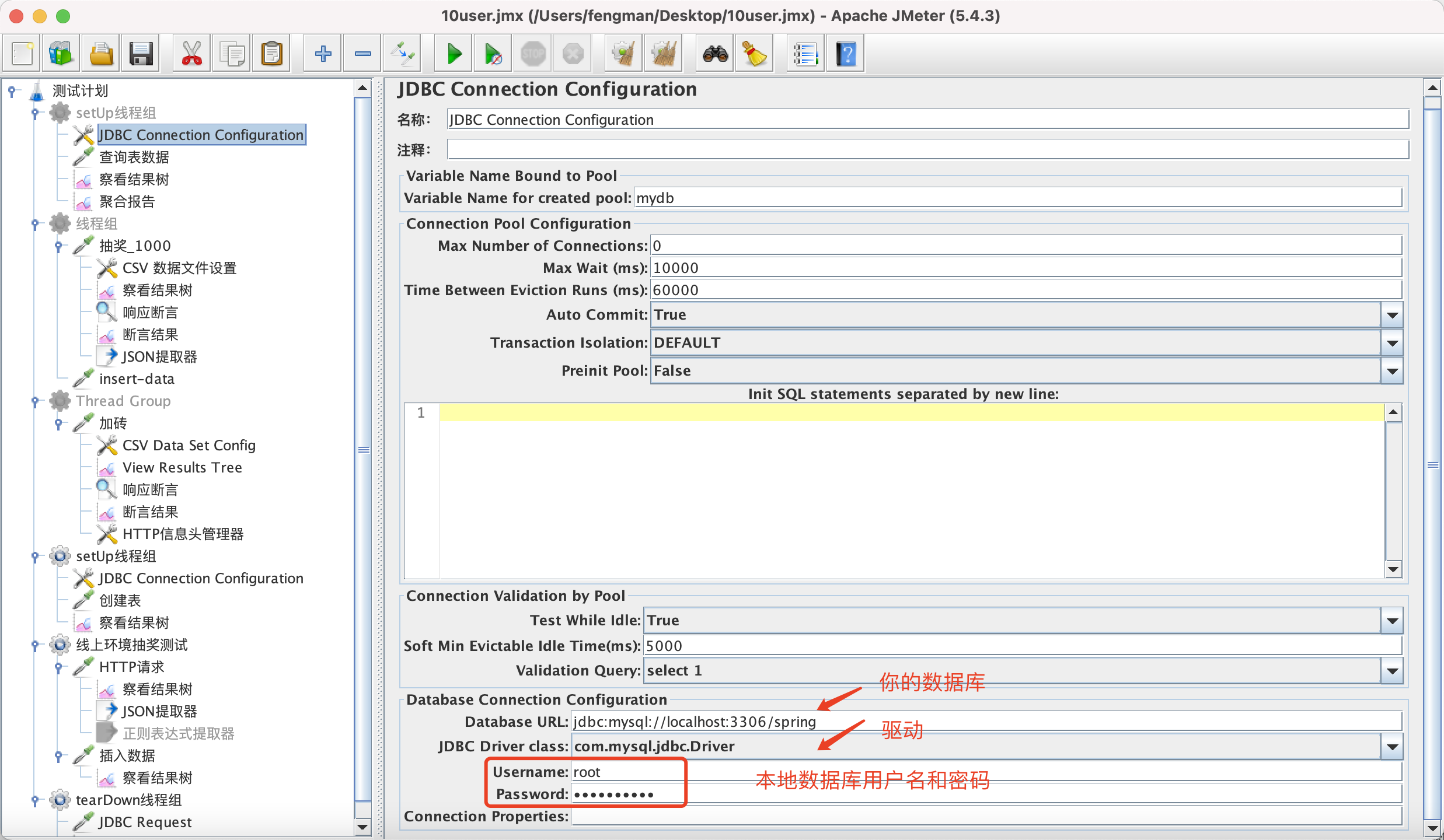Click the Paste clipboard icon
This screenshot has width=1444, height=840.
(x=271, y=54)
